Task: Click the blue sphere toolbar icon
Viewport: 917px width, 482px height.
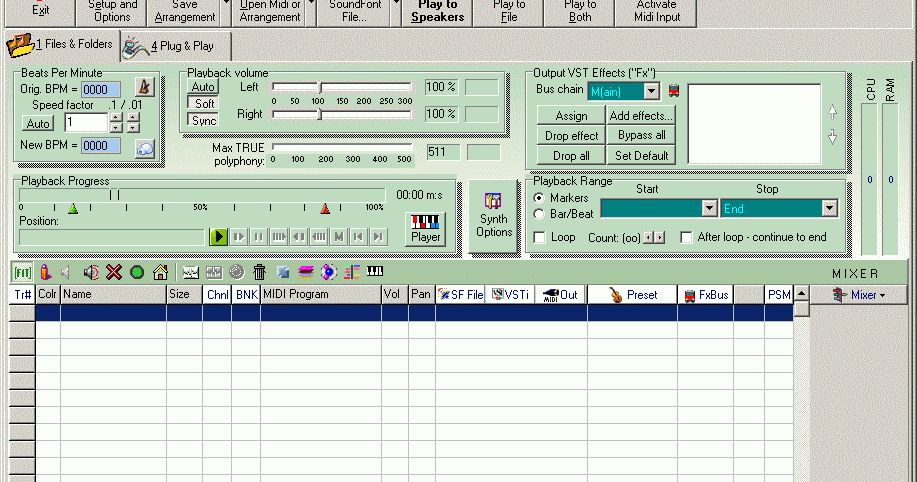Action: coord(329,272)
